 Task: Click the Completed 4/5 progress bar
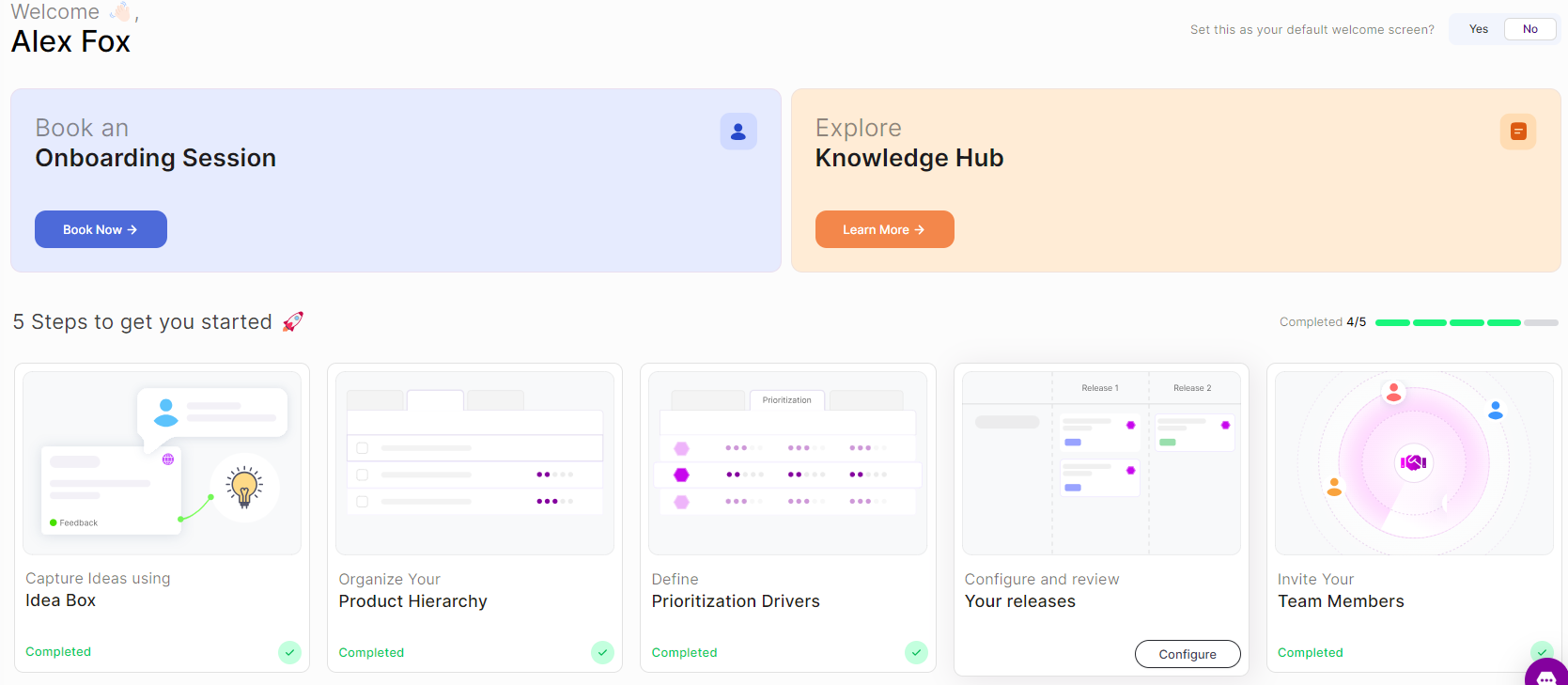(1466, 322)
